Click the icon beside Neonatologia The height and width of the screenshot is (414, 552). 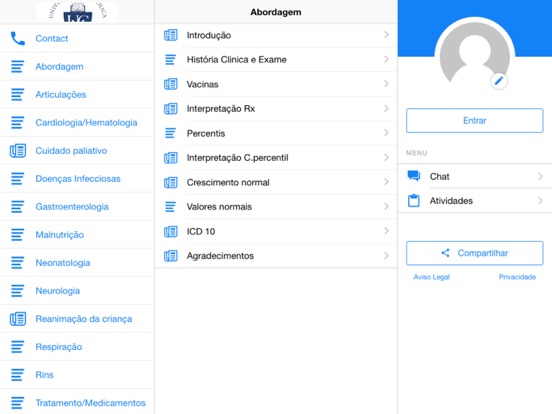tap(18, 263)
